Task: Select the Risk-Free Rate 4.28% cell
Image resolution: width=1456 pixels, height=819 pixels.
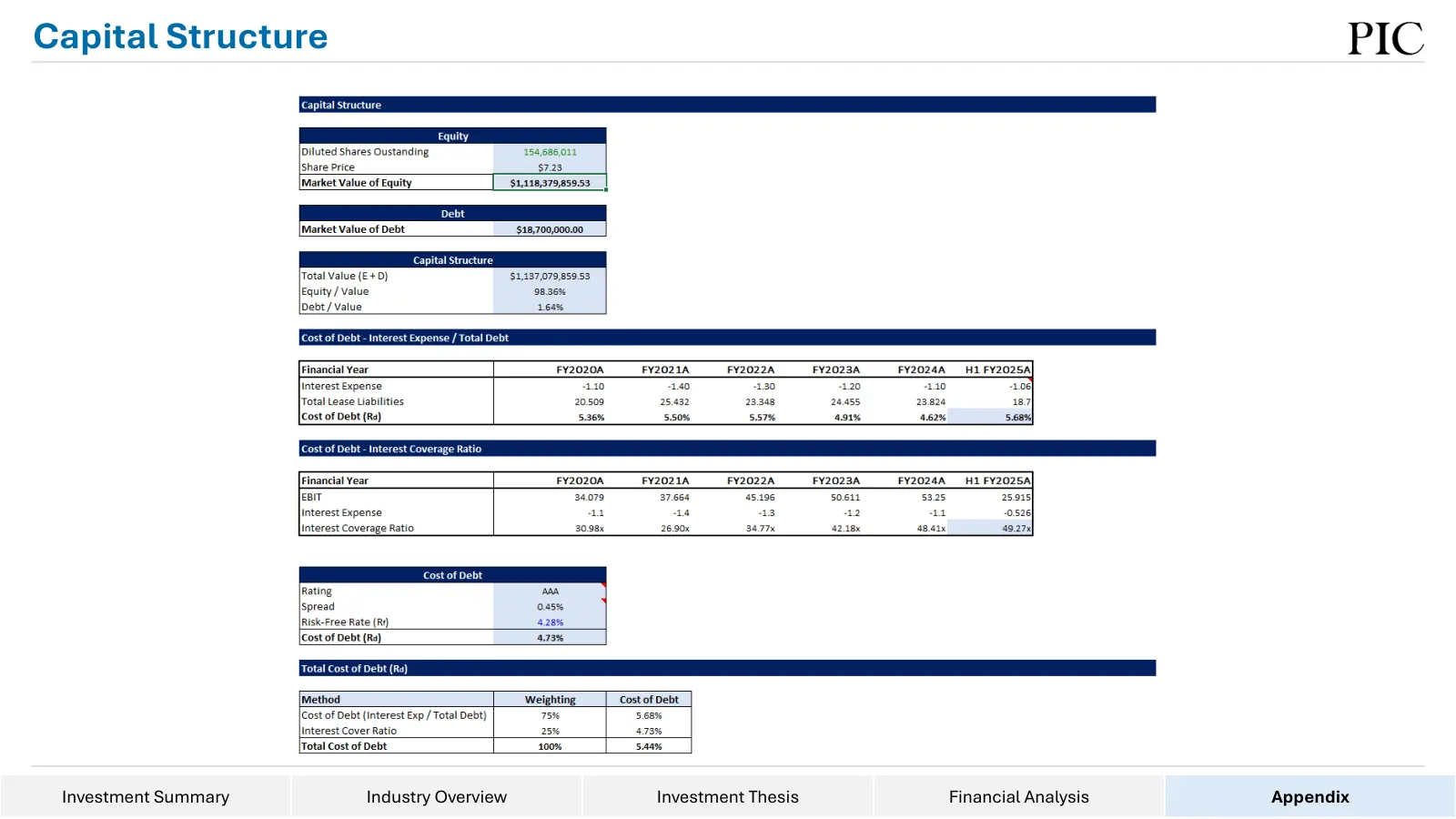Action: pos(550,622)
